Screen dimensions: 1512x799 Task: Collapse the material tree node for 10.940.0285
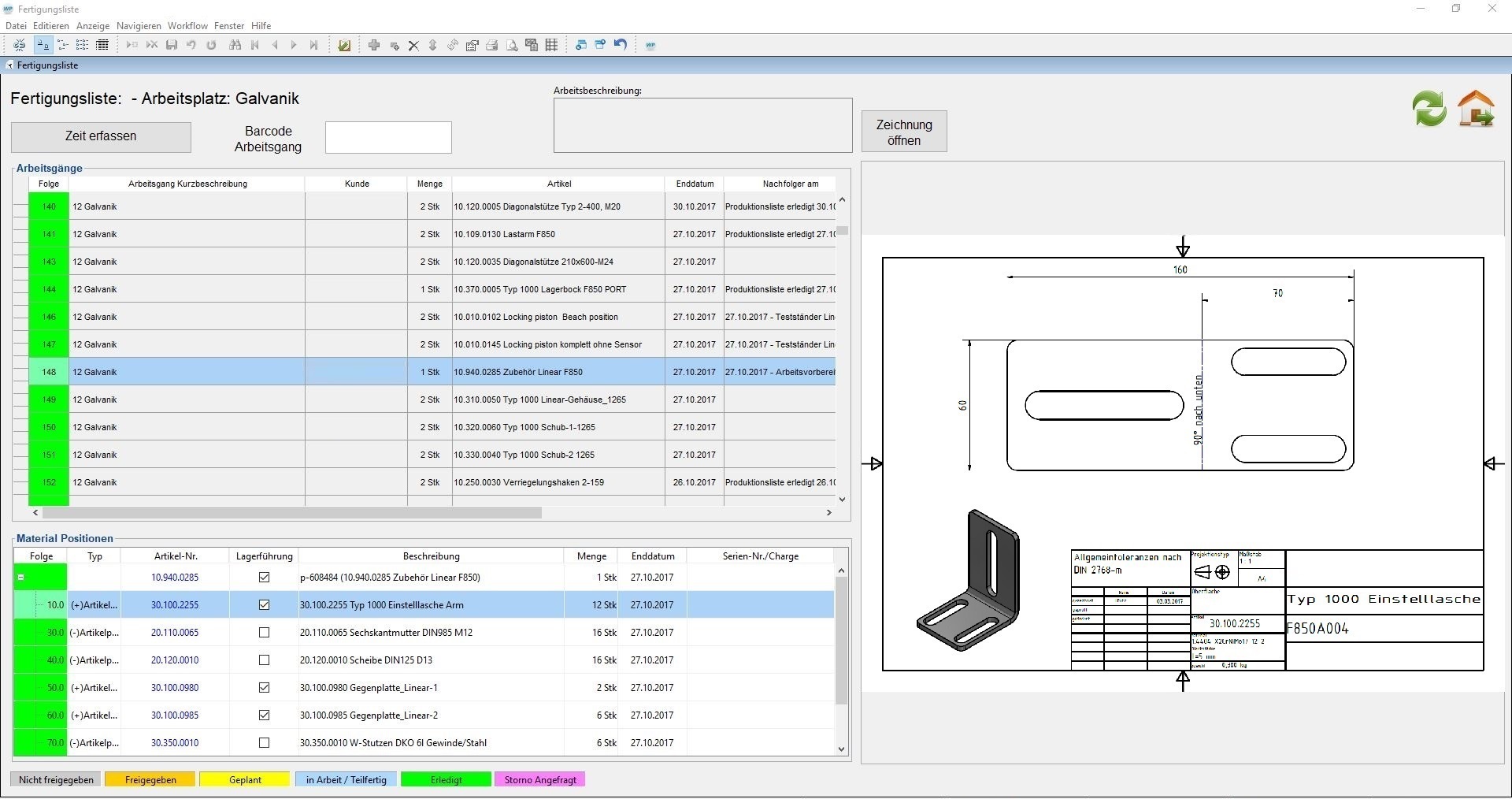[x=21, y=578]
